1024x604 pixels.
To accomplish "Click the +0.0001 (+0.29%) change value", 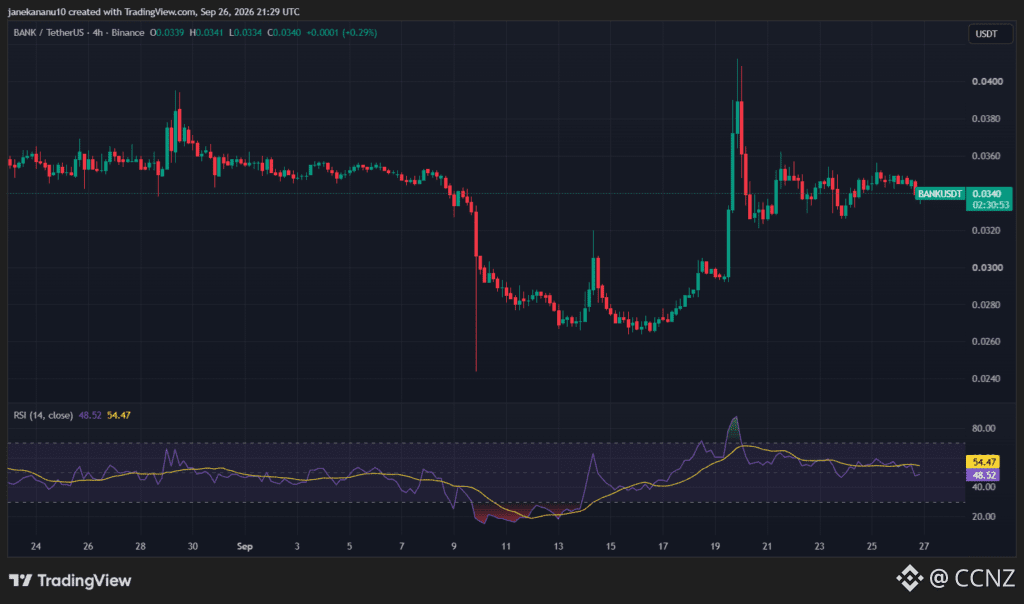I will point(342,33).
